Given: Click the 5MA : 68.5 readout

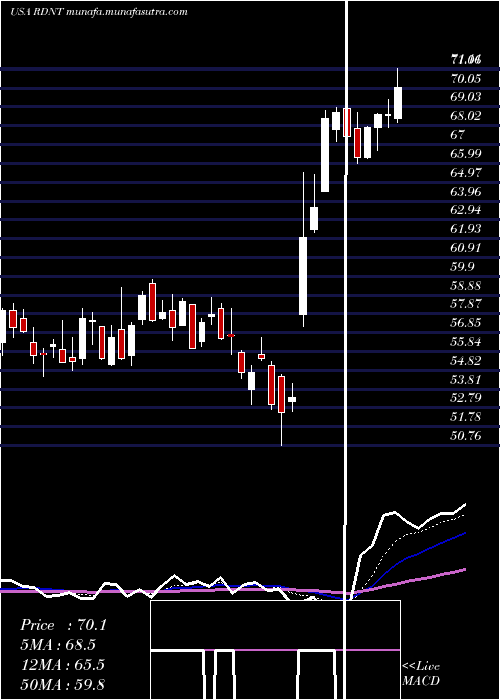Looking at the screenshot, I should click(58, 645).
